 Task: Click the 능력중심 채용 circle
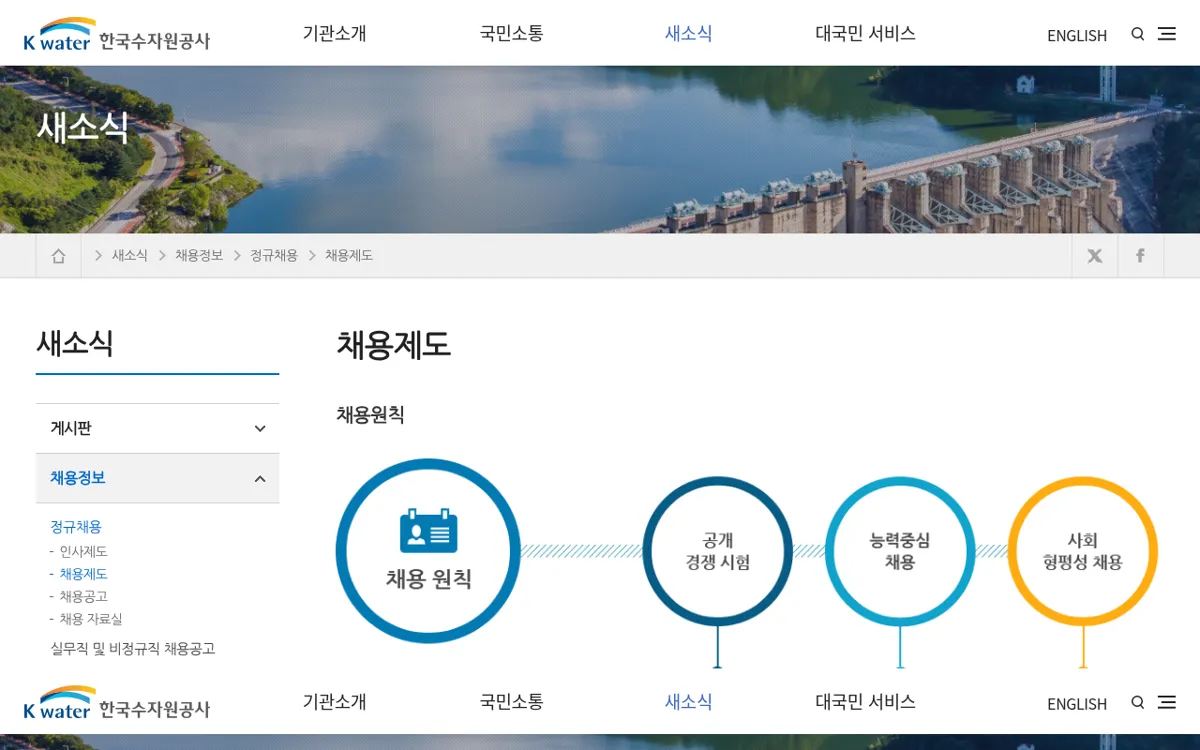(x=900, y=551)
